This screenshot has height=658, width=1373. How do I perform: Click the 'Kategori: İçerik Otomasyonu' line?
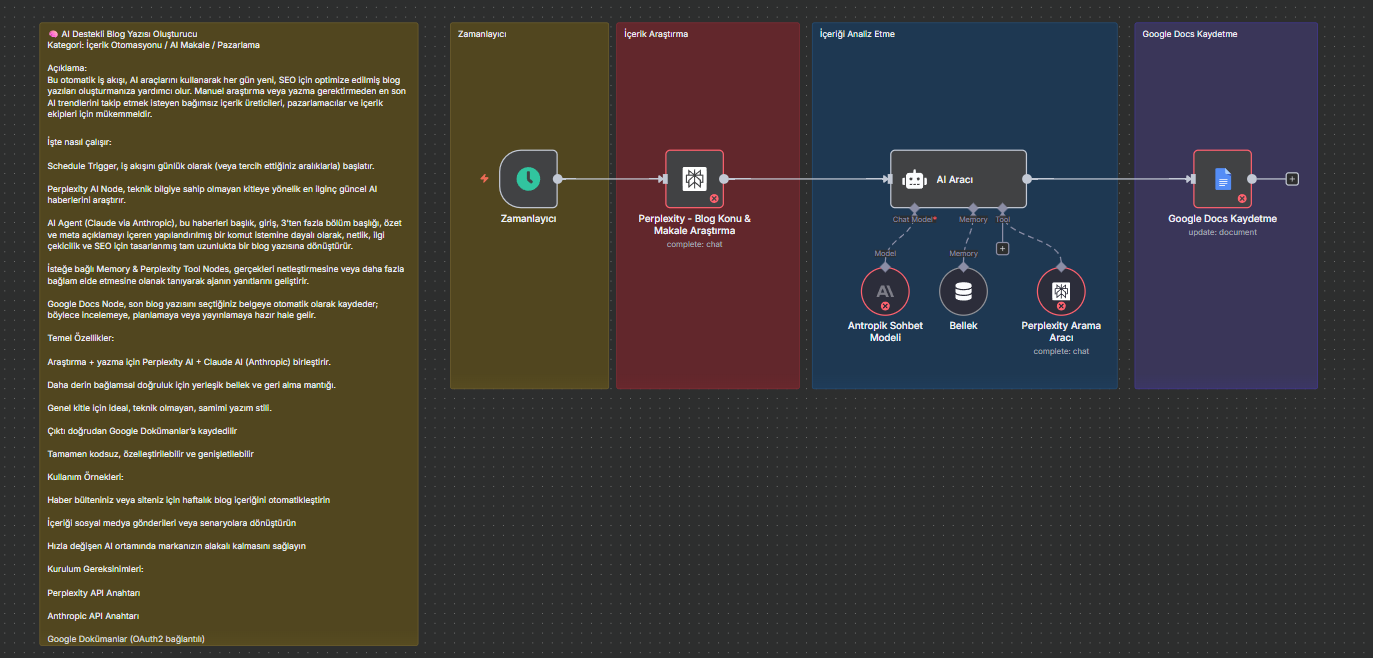pos(154,45)
